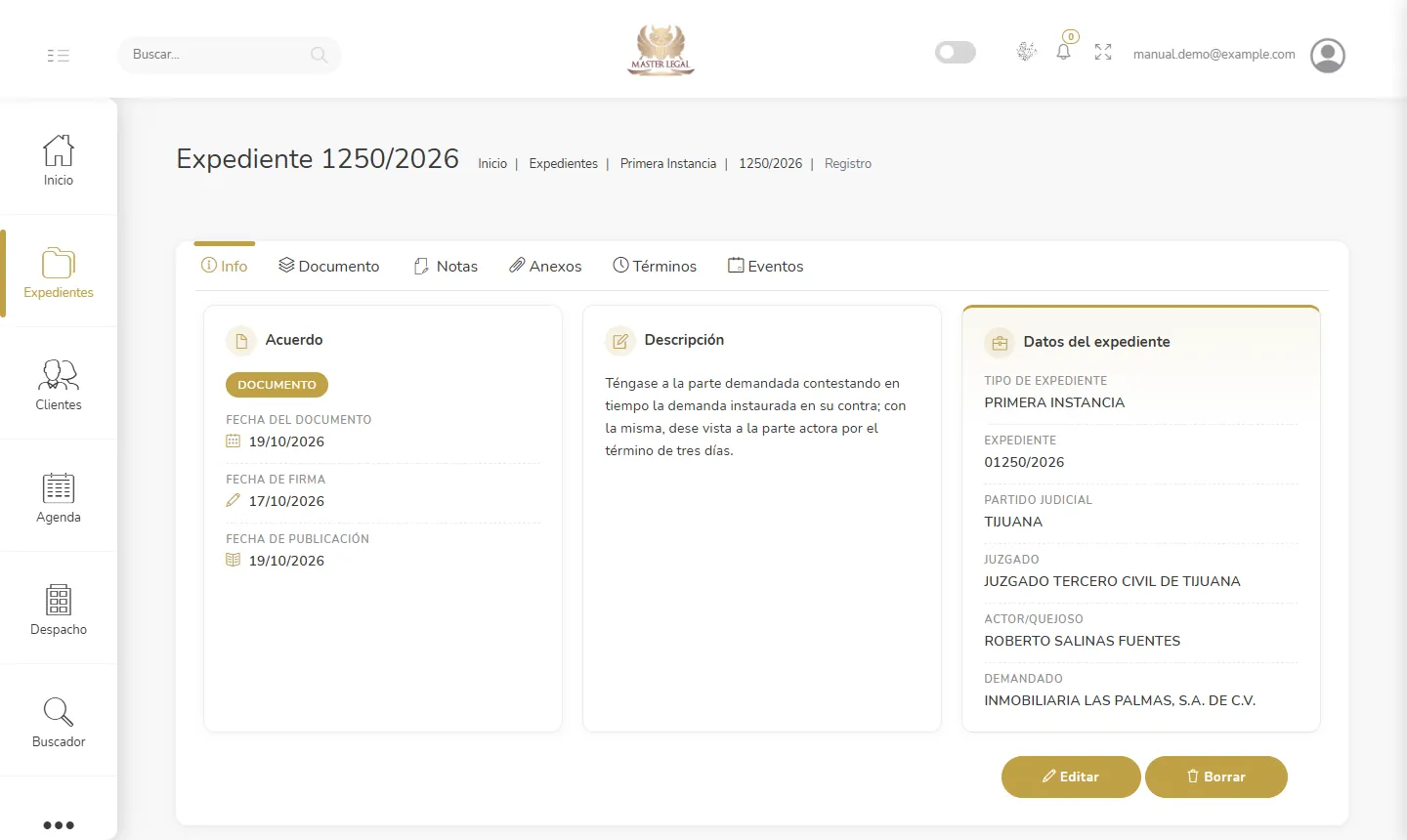Image resolution: width=1407 pixels, height=840 pixels.
Task: Click INMOBILIARIA LAS PALMAS, S.A. DE C.V.
Action: point(1120,700)
